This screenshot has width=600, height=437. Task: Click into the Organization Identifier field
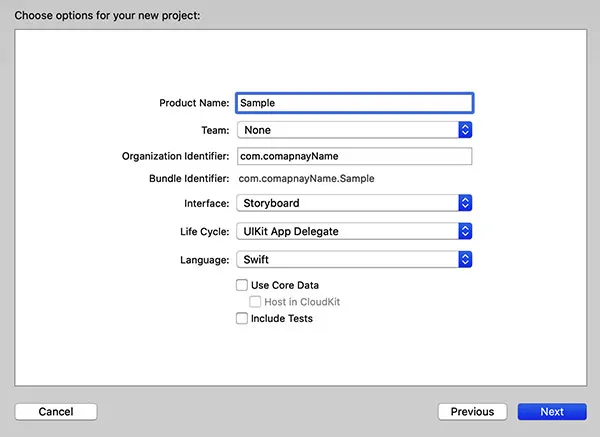pos(353,156)
